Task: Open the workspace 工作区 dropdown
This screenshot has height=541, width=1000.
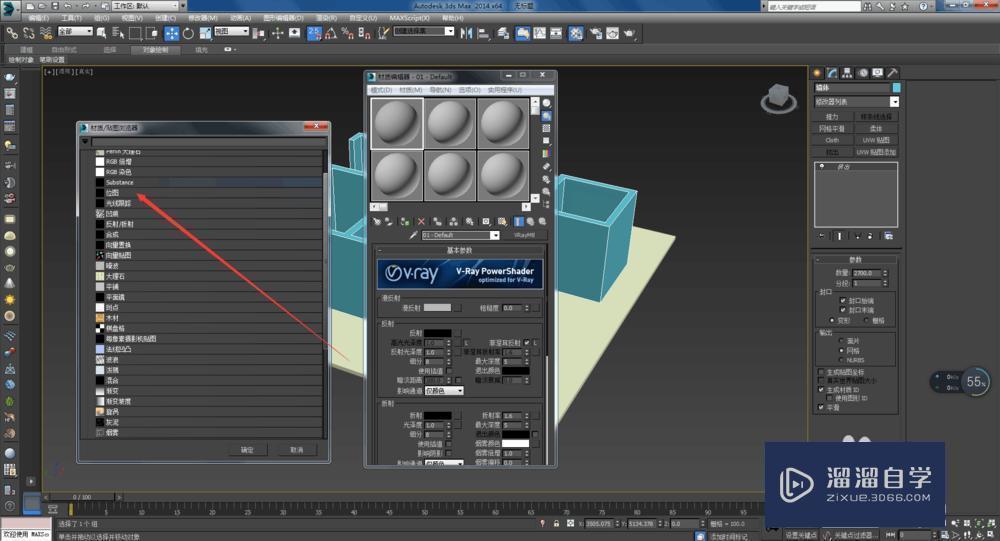Action: click(146, 6)
